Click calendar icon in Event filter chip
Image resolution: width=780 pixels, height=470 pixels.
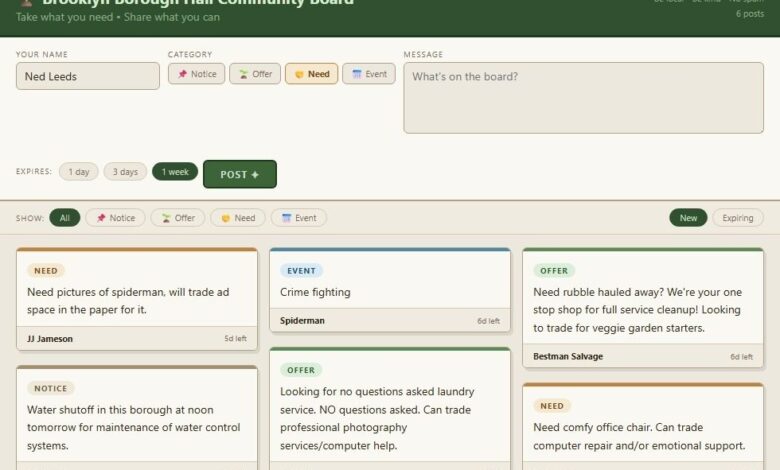(287, 218)
